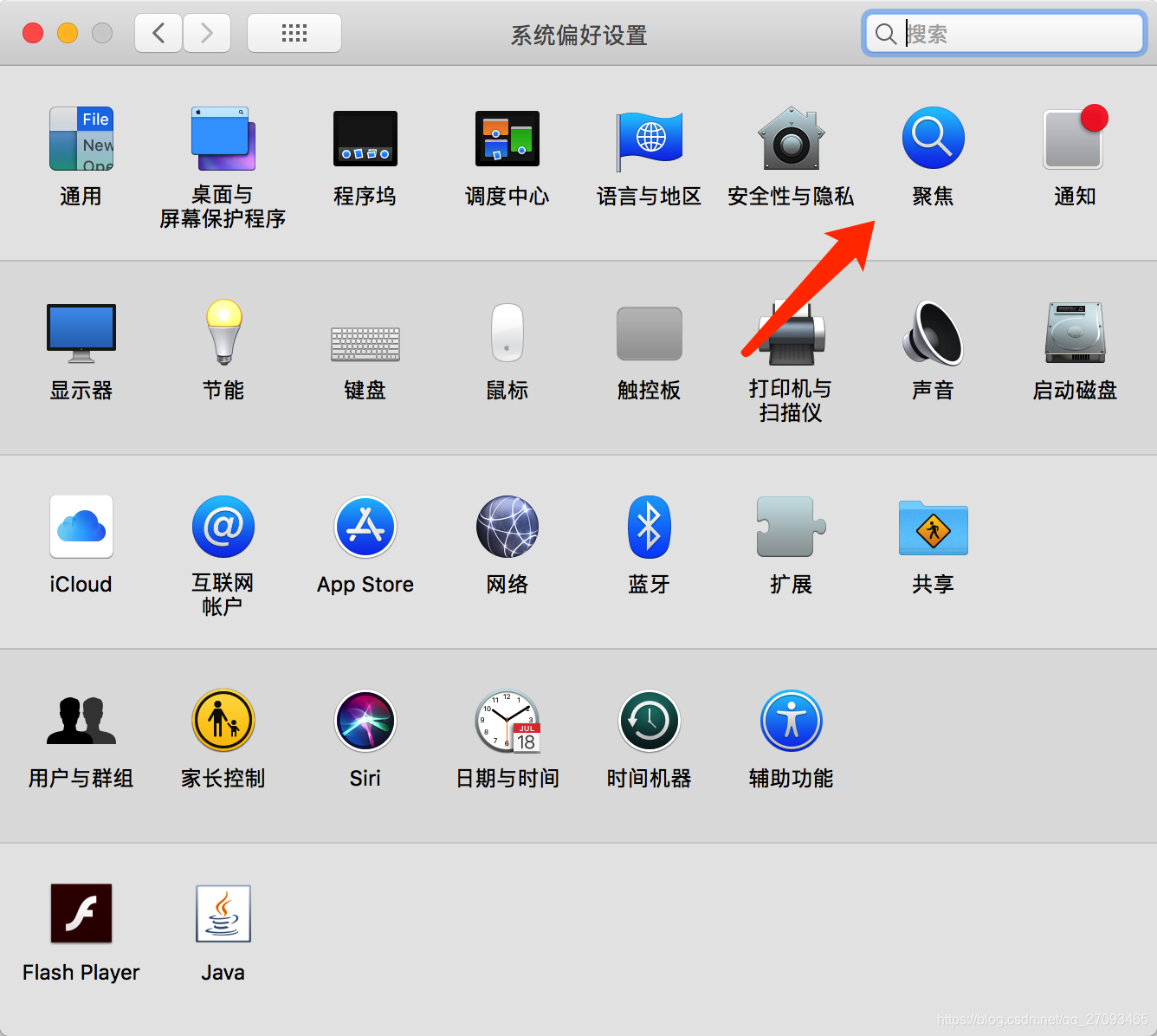Go back with the left chevron button
Viewport: 1157px width, 1036px height.
(x=158, y=34)
